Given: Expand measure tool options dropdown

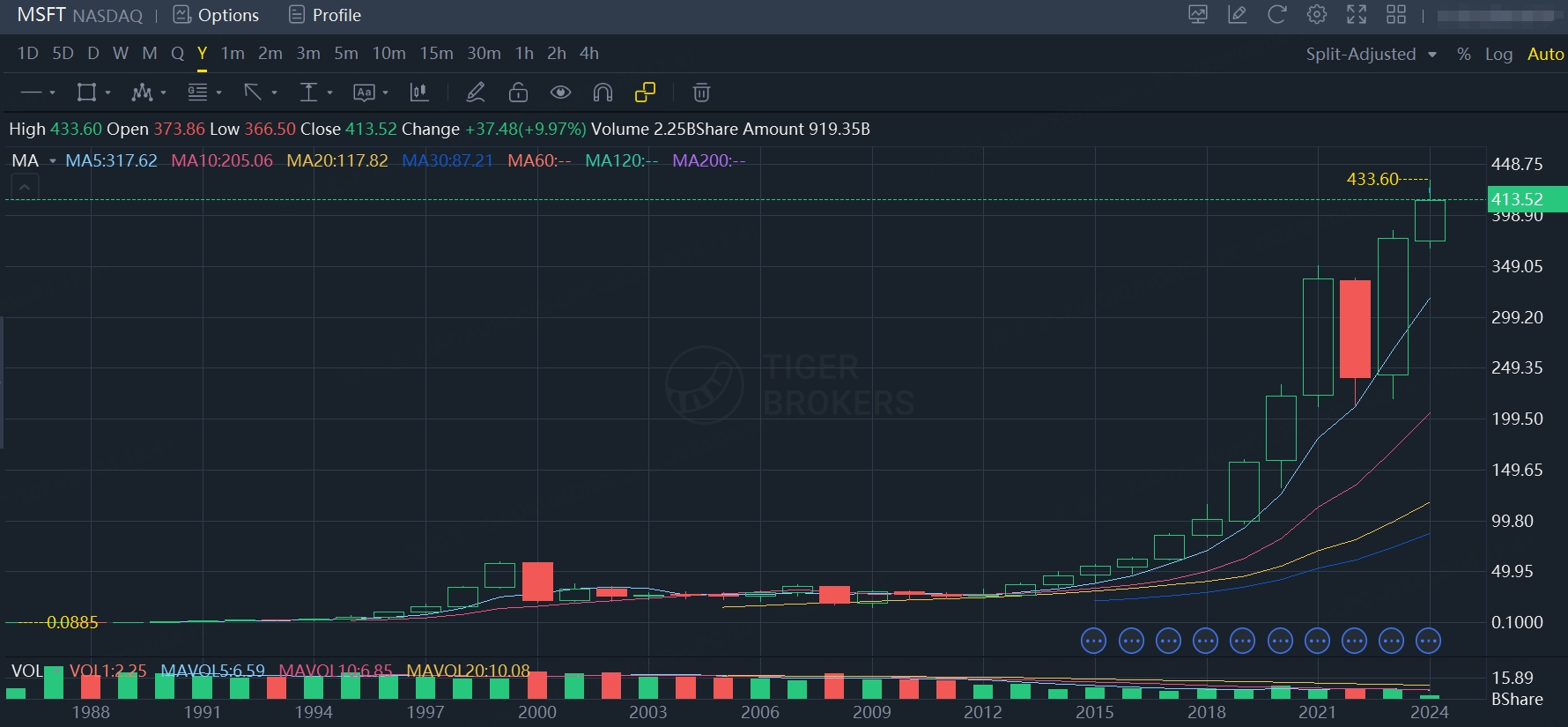Looking at the screenshot, I should click(x=329, y=93).
